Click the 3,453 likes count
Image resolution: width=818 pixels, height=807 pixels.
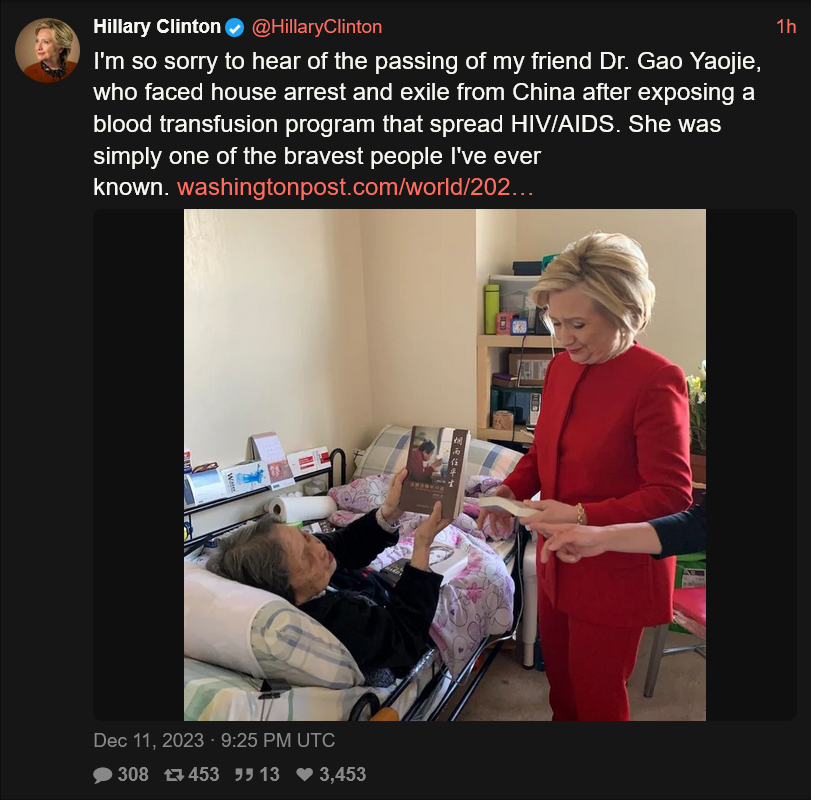coord(342,775)
